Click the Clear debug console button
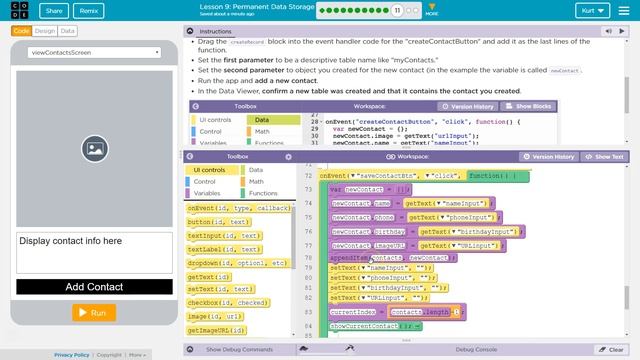 pos(611,350)
